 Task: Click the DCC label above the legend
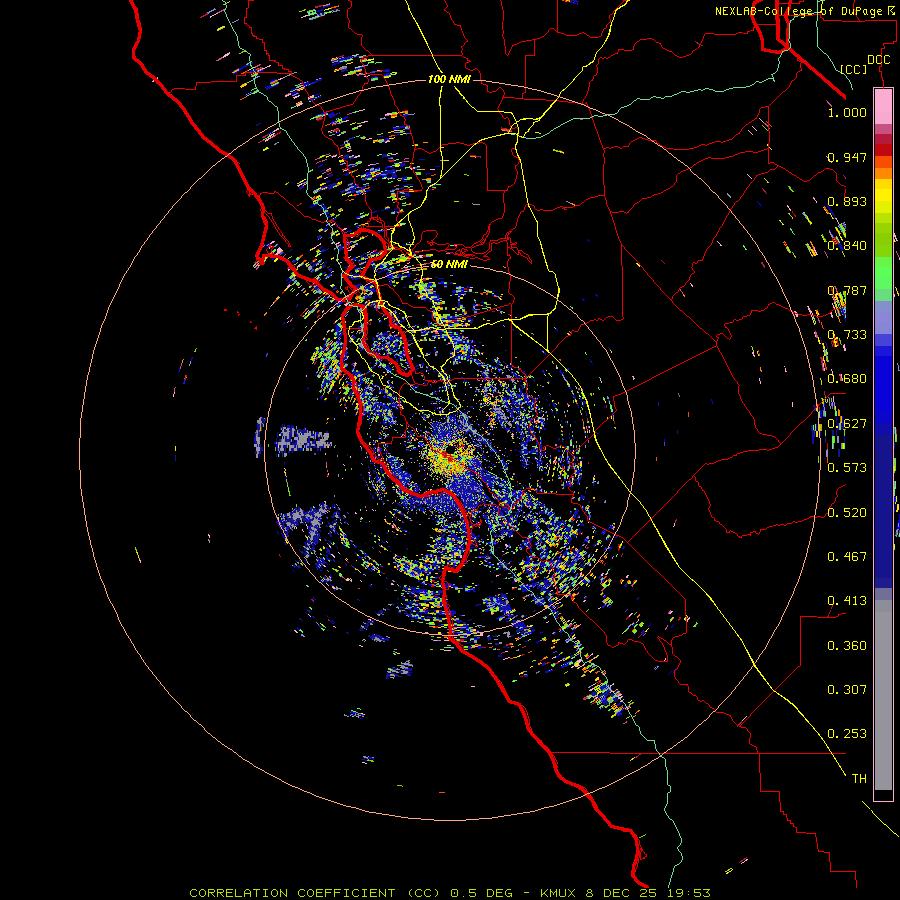click(x=878, y=60)
